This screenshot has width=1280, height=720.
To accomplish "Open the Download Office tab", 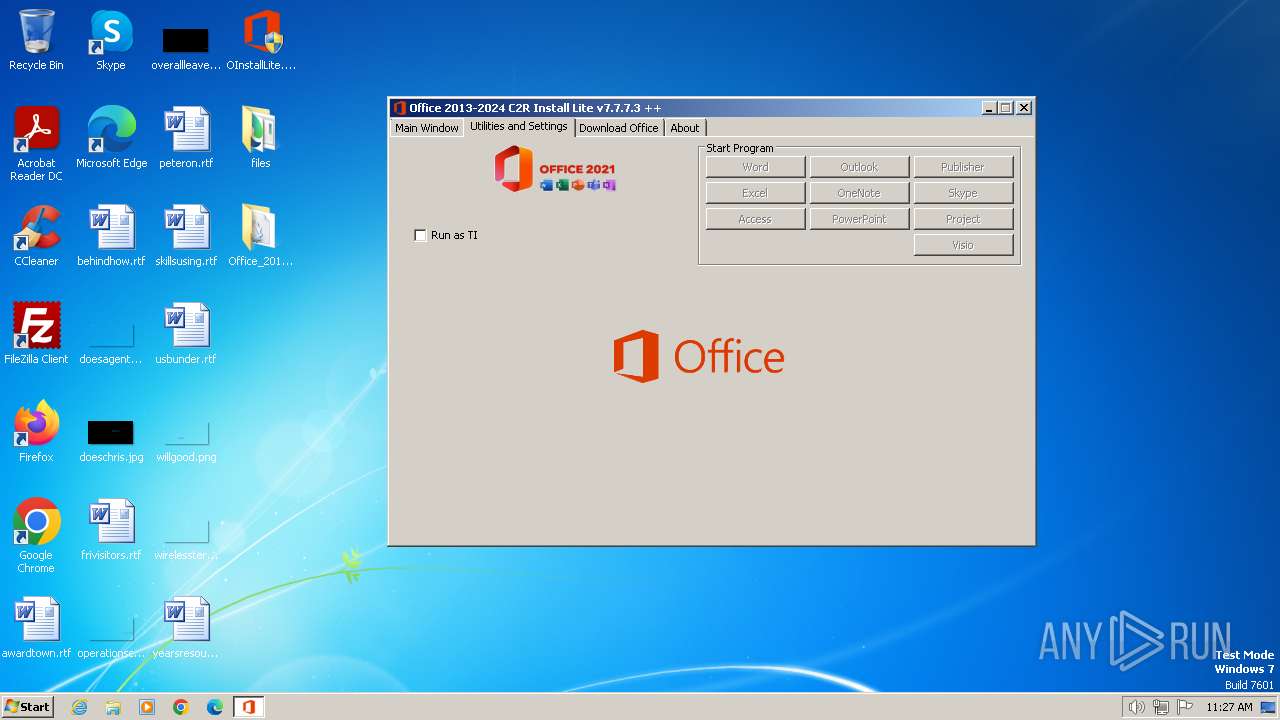I will (x=619, y=128).
